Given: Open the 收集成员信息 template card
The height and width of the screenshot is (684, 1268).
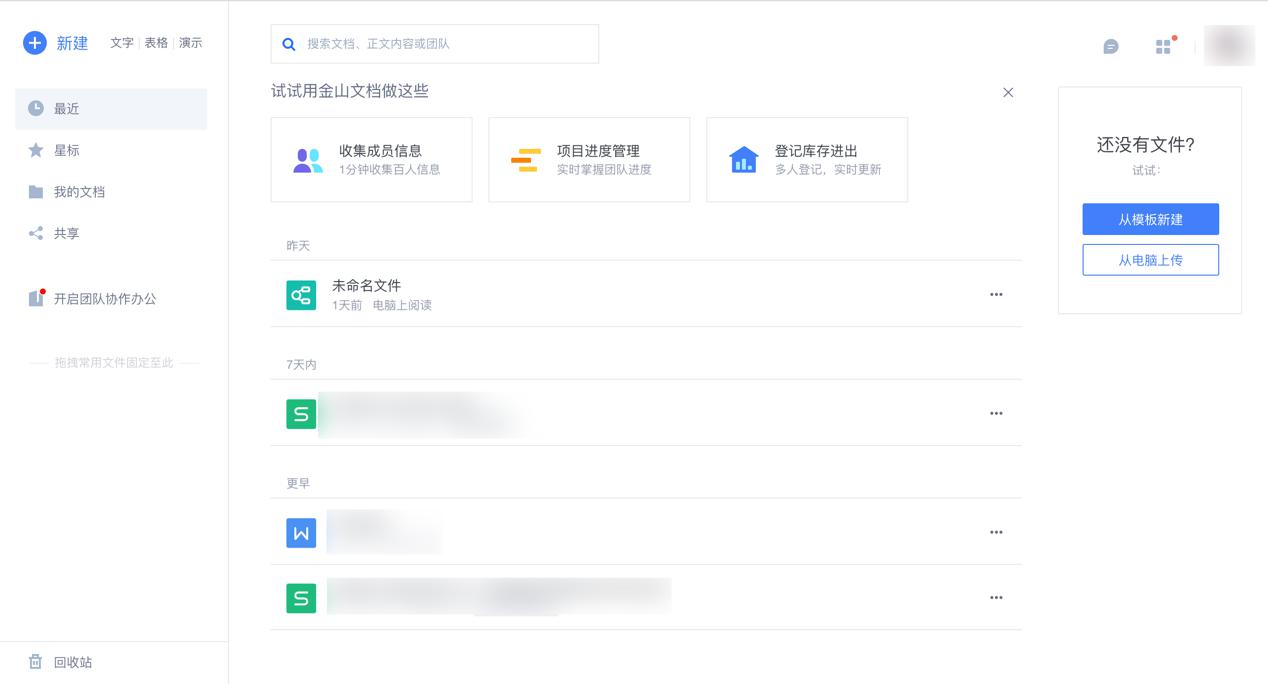Looking at the screenshot, I should tap(371, 160).
